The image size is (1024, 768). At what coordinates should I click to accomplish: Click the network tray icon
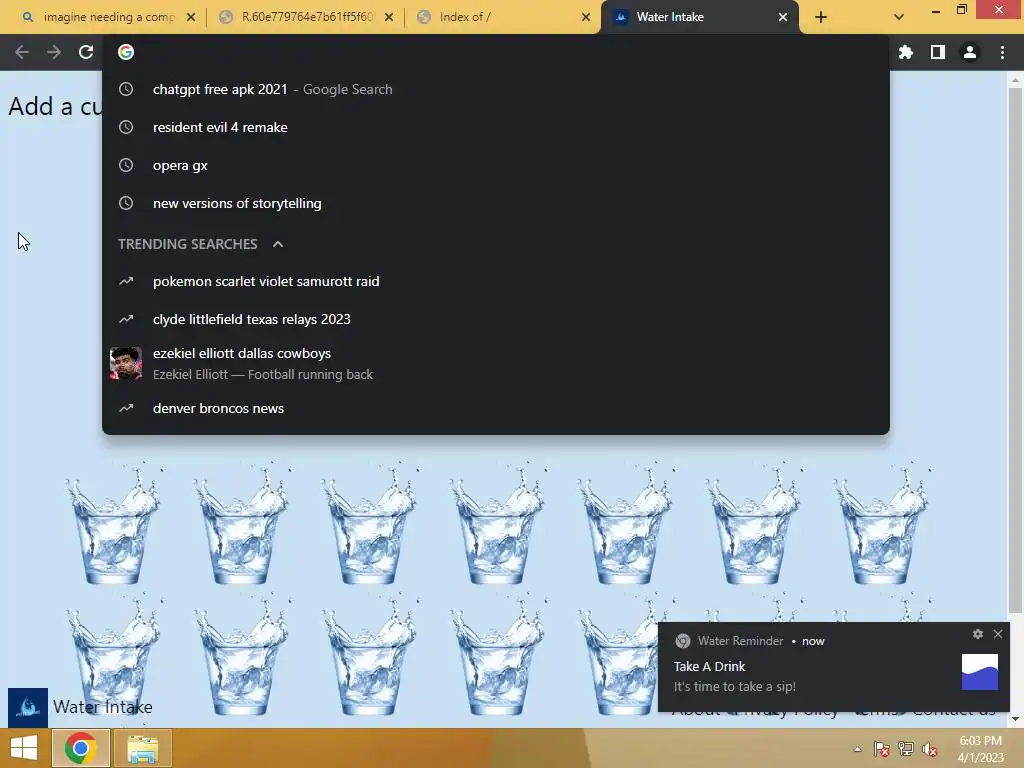click(906, 749)
